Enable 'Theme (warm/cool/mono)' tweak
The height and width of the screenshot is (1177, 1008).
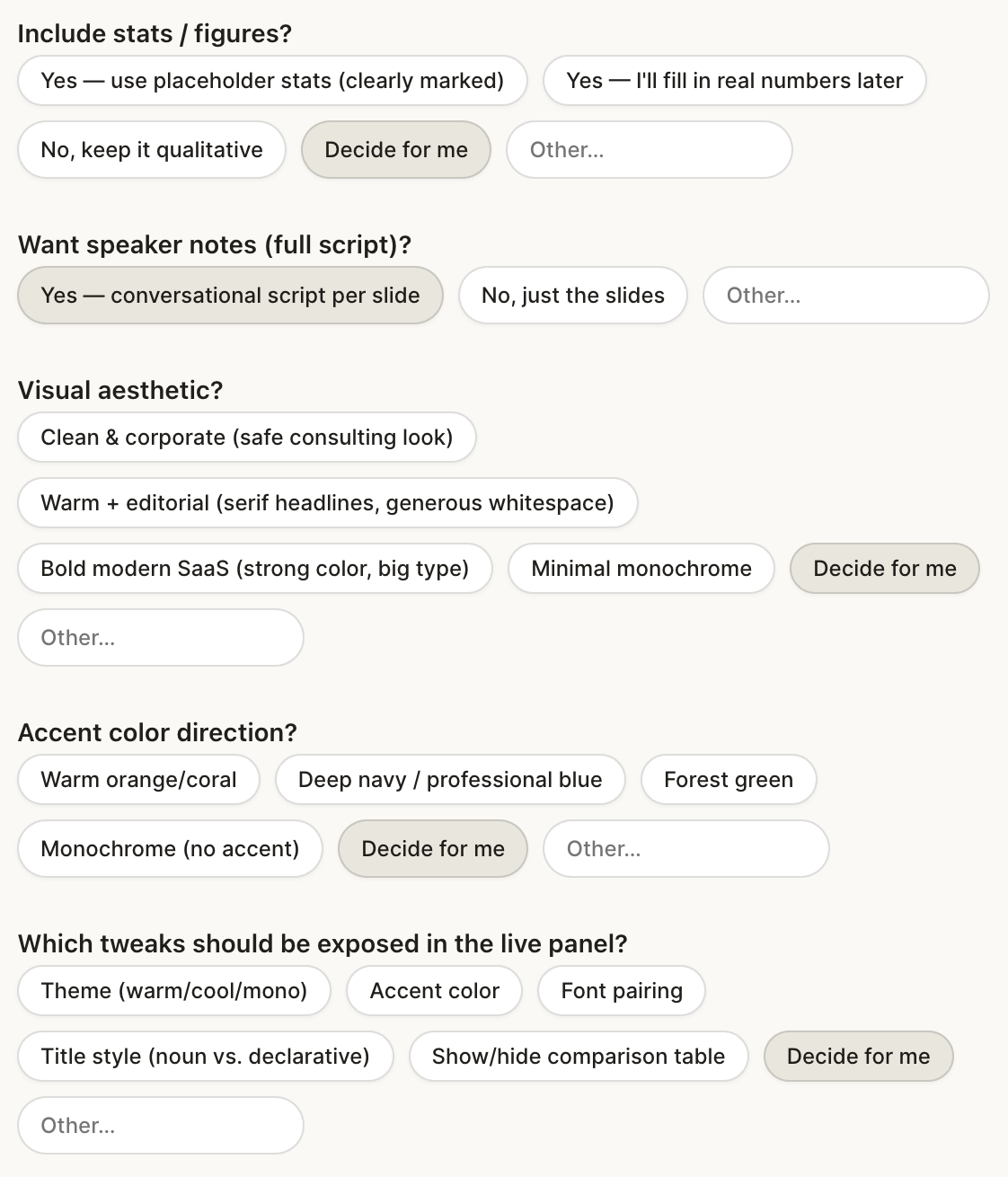pyautogui.click(x=174, y=991)
